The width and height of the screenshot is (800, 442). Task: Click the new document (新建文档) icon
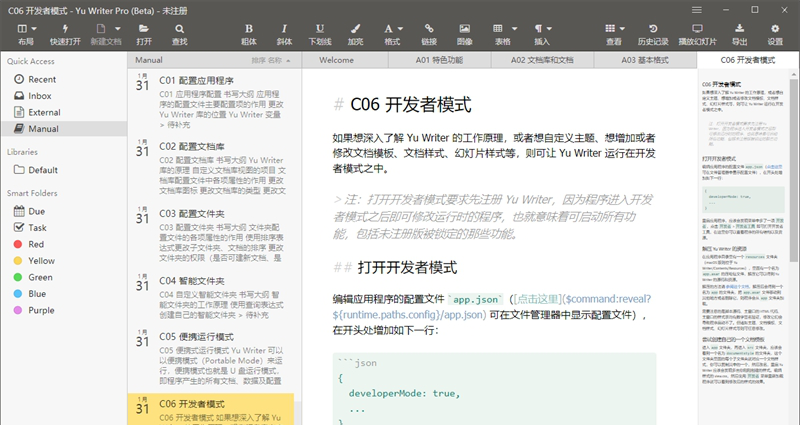point(101,29)
